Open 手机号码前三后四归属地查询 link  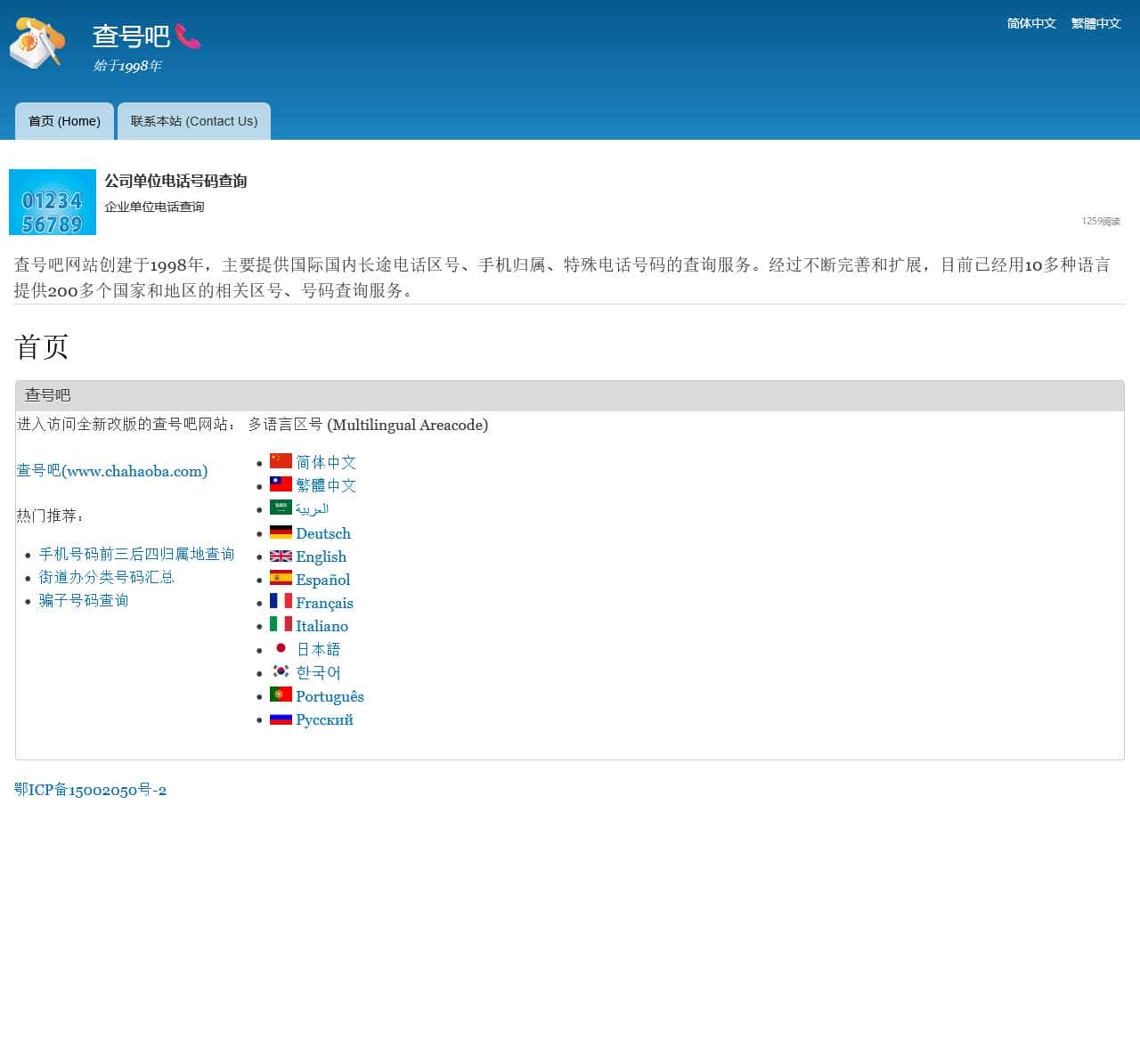136,554
